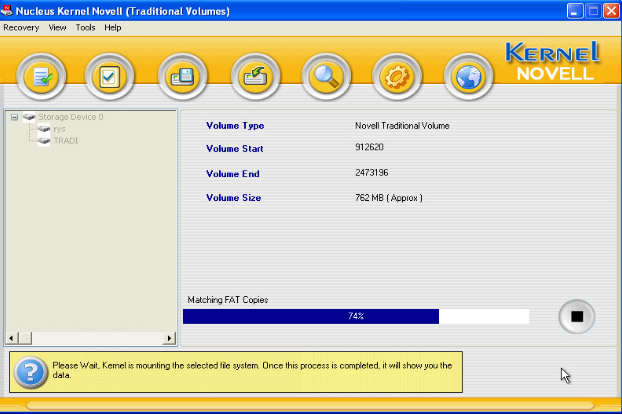Click the TRADI volume drive icon
The height and width of the screenshot is (414, 622).
[x=44, y=141]
